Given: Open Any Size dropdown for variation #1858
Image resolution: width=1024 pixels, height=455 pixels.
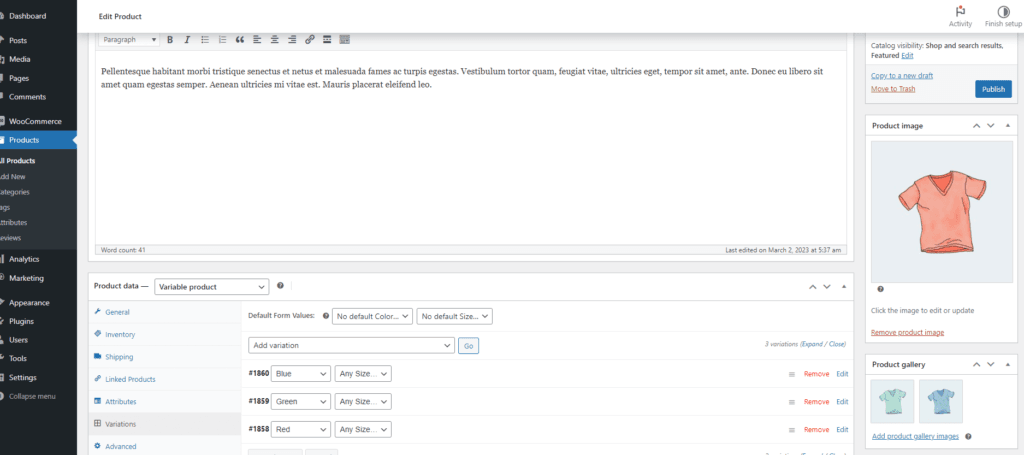Looking at the screenshot, I should tap(363, 430).
